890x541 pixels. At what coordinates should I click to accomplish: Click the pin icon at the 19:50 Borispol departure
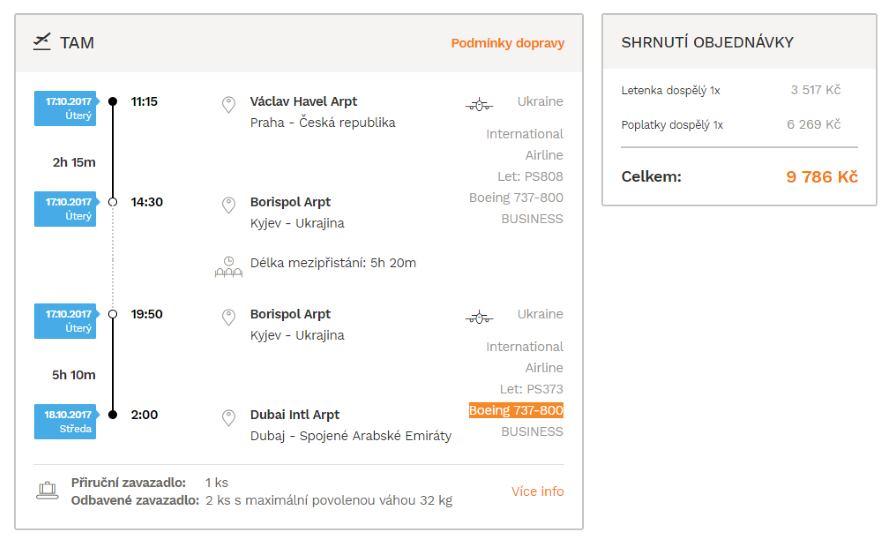point(227,315)
